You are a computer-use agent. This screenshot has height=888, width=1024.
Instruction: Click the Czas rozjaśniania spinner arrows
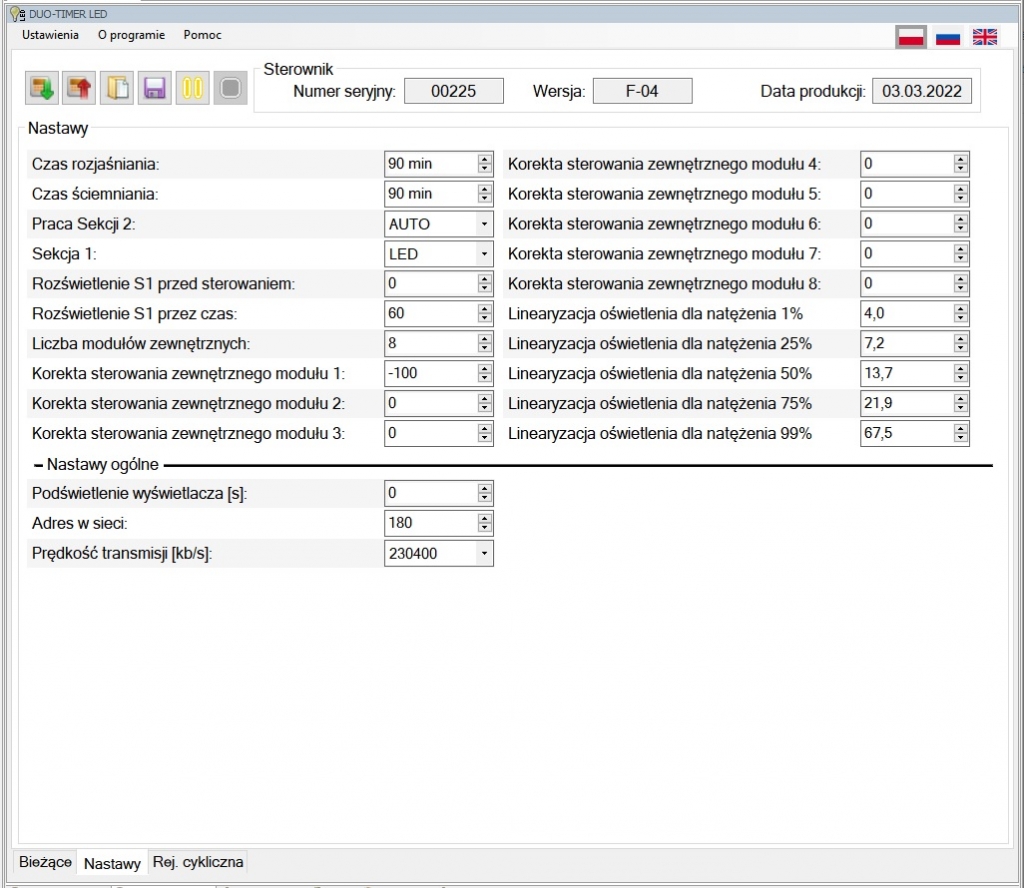click(485, 164)
